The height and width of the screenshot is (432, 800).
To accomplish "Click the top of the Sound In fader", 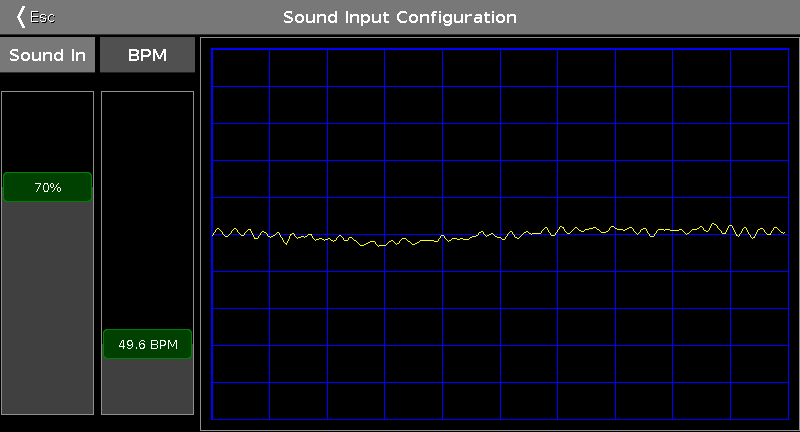I will pyautogui.click(x=47, y=97).
